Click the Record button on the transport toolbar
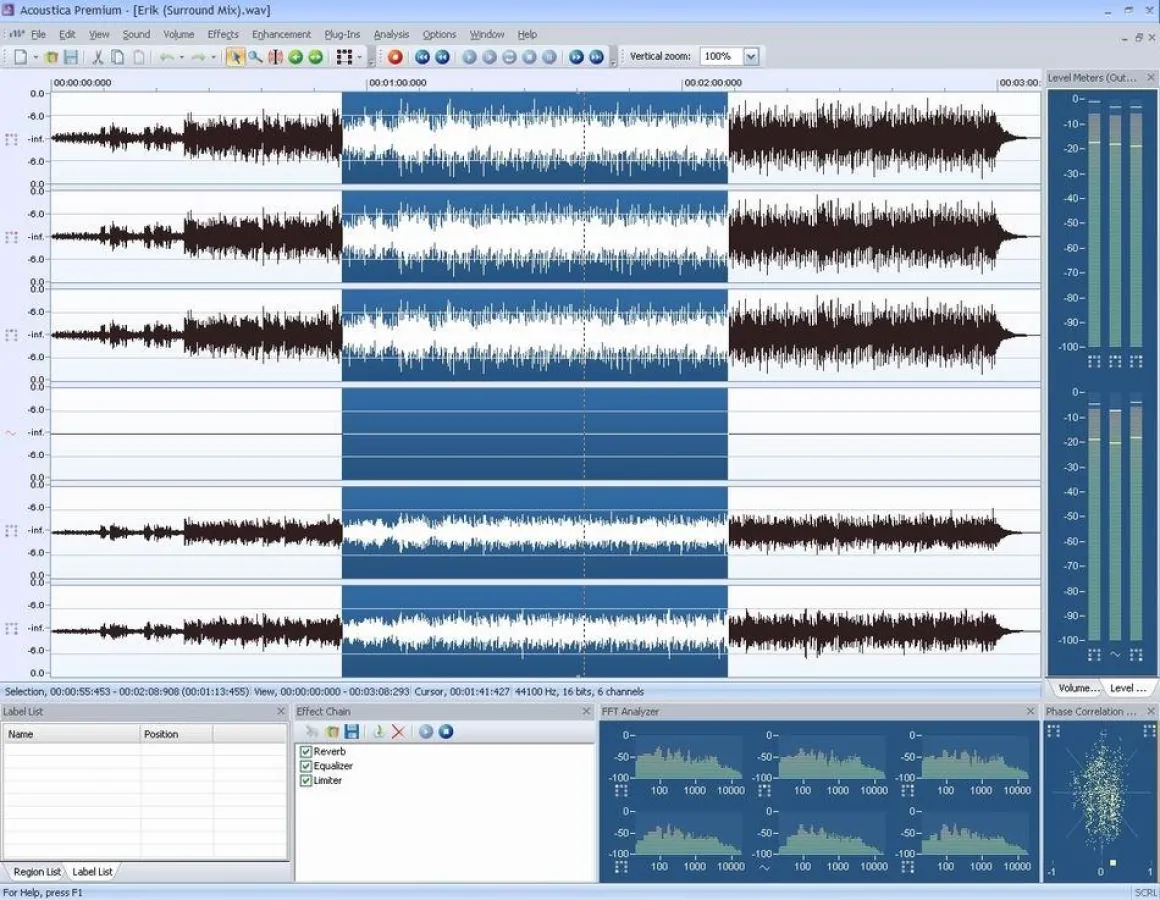The height and width of the screenshot is (900, 1160). (394, 57)
